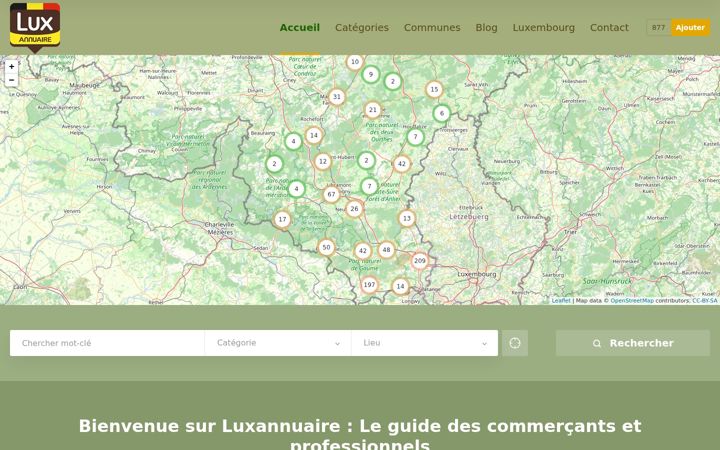Screen dimensions: 720x450
Task: Click the Lux Annuaire logo
Action: [x=35, y=27]
